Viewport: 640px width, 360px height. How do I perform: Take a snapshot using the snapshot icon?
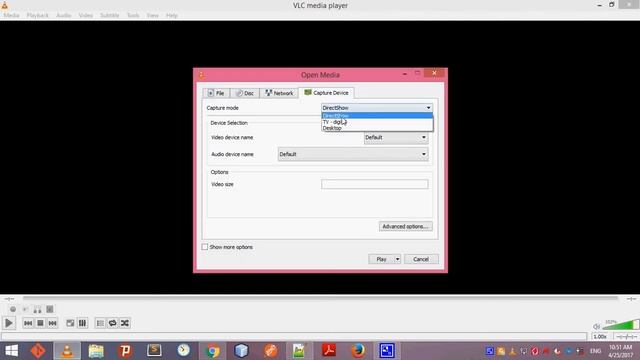pyautogui.click(x=25, y=309)
